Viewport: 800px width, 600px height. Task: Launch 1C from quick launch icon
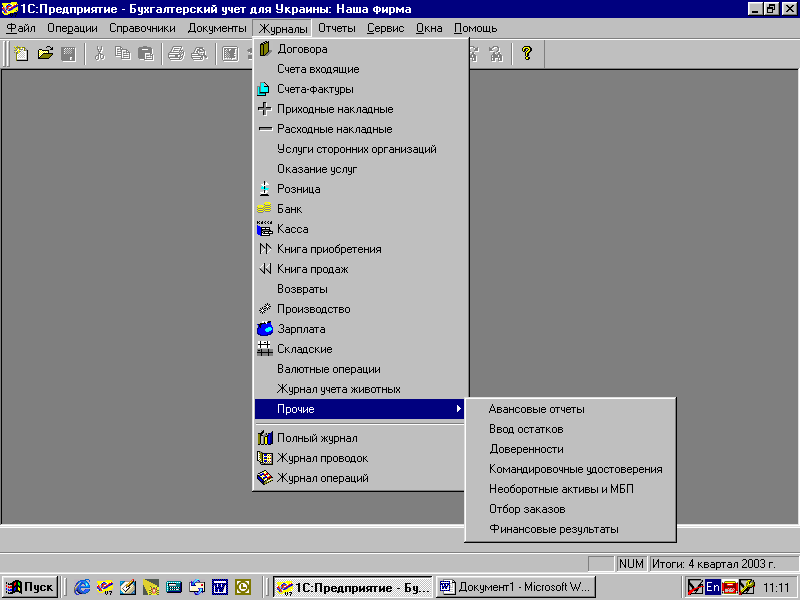[105, 587]
